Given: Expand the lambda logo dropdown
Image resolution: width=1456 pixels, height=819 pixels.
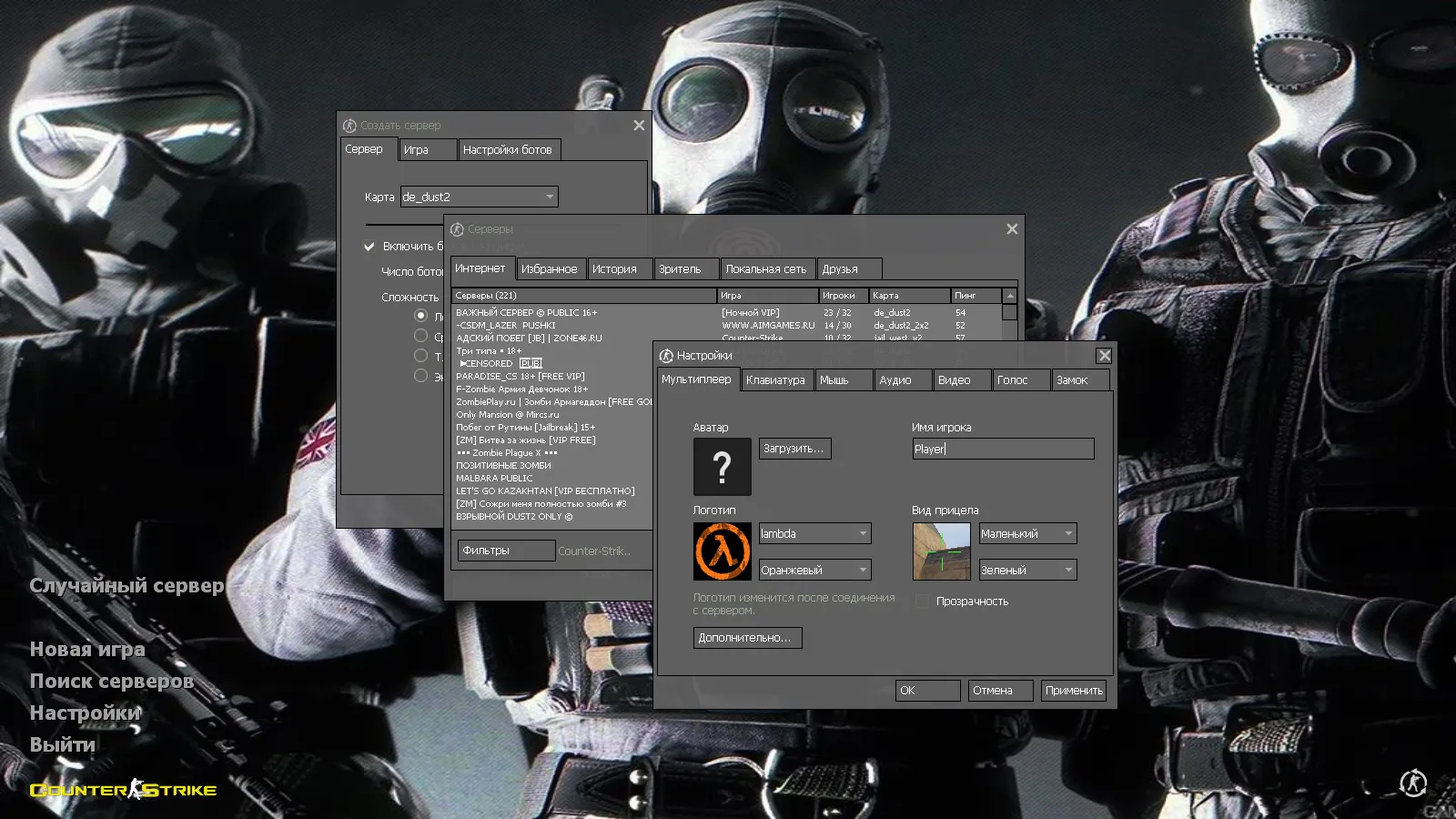Looking at the screenshot, I should point(815,534).
